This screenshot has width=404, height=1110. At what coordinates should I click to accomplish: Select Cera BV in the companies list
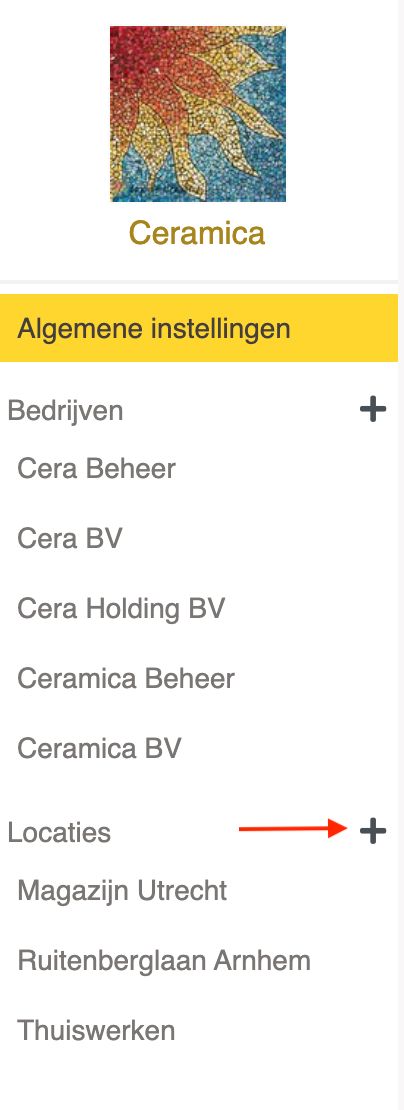(69, 539)
